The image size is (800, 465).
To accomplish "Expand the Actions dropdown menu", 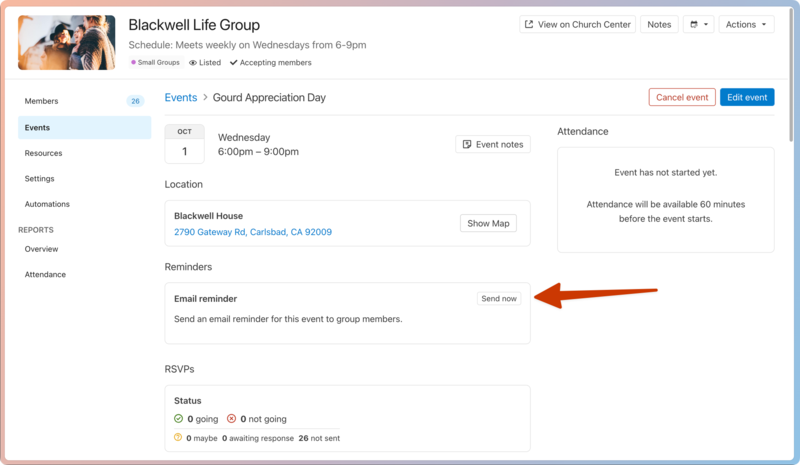I will 747,25.
